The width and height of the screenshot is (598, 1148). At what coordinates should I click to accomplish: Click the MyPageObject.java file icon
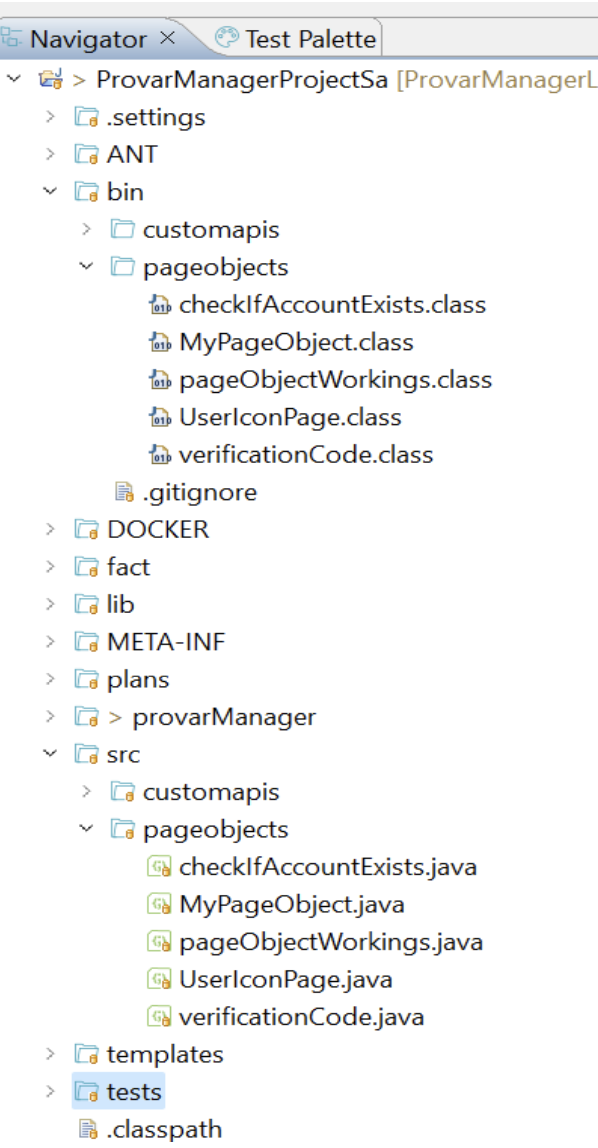click(159, 905)
